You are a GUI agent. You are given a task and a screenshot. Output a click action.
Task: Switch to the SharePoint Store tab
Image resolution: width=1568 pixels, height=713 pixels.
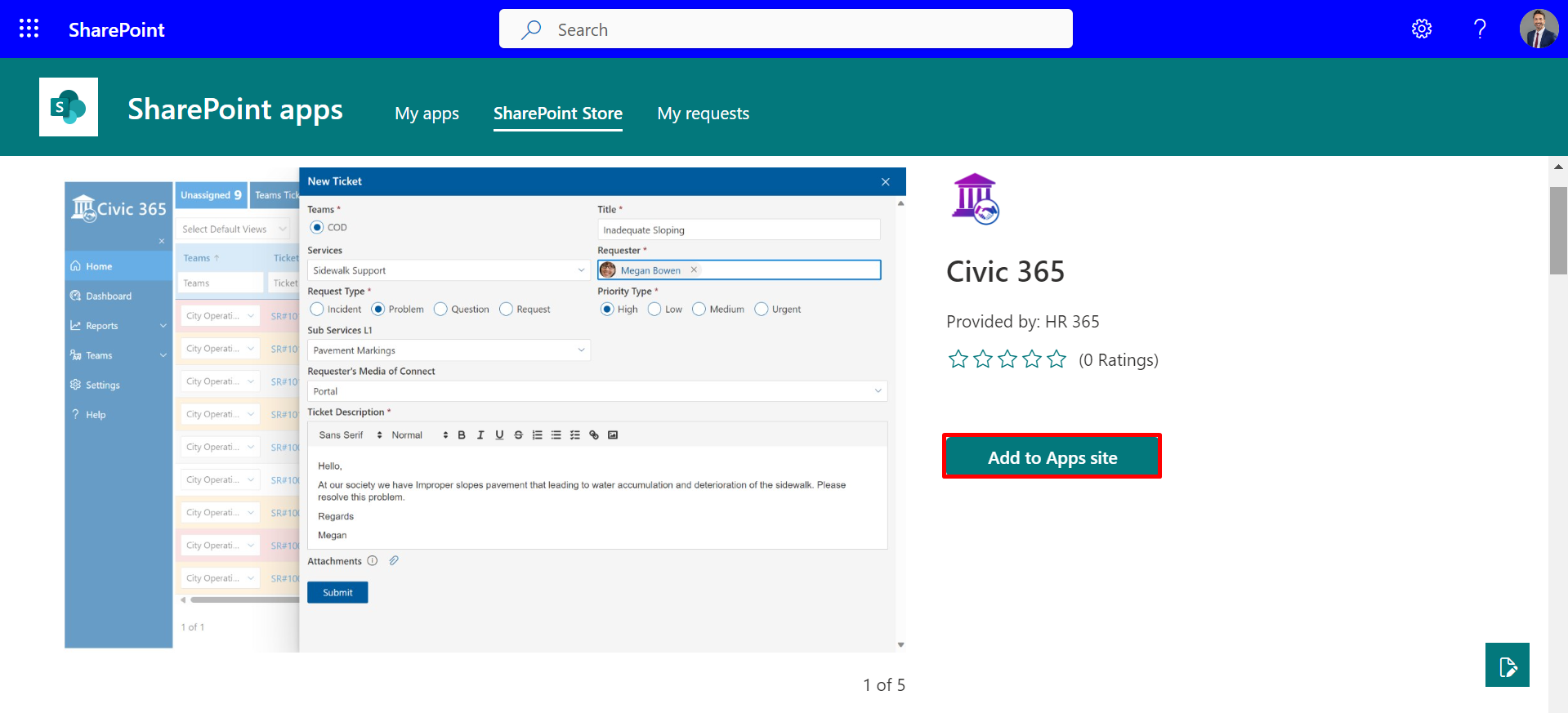(x=558, y=114)
